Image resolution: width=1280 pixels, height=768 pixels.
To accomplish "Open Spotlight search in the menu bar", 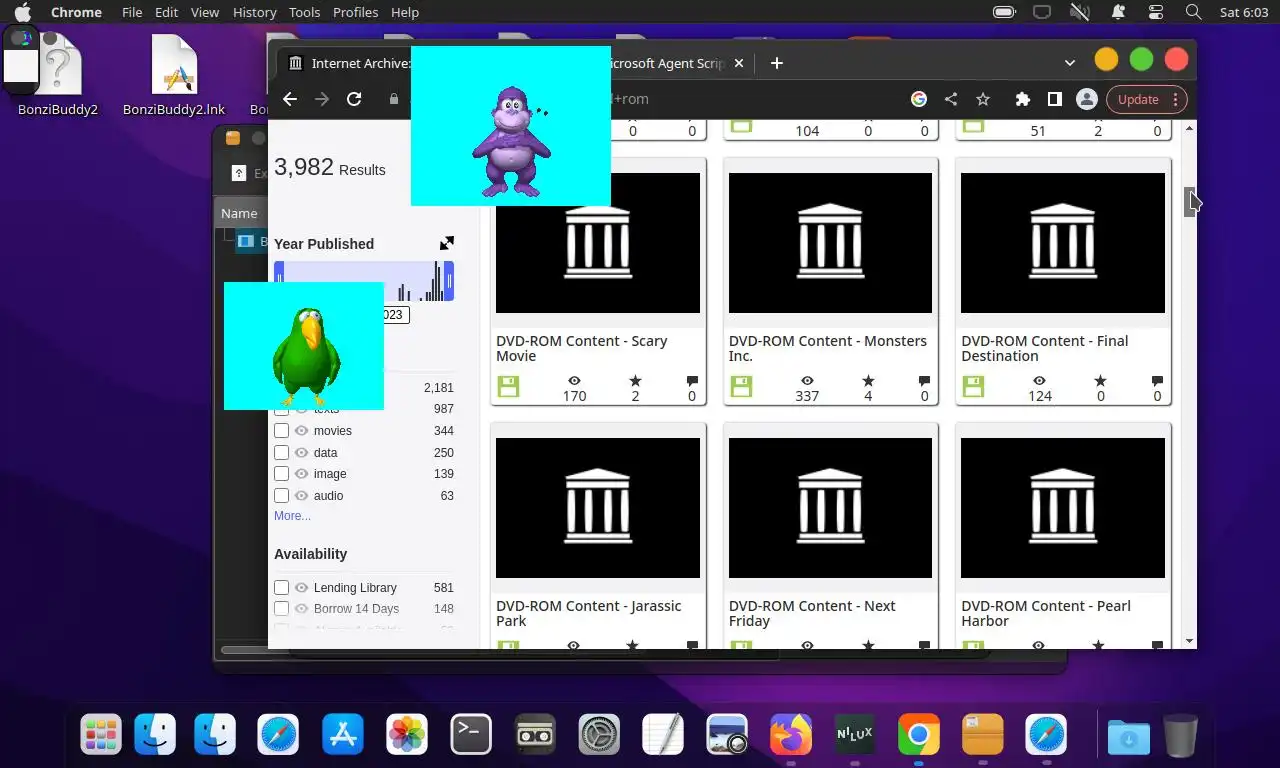I will (x=1193, y=12).
